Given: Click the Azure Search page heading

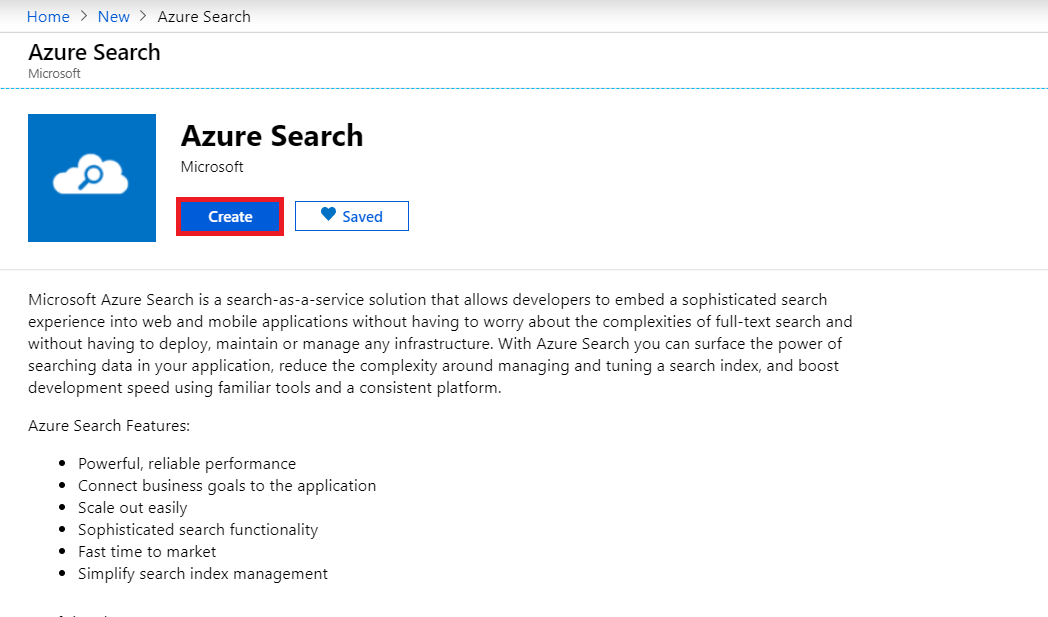Looking at the screenshot, I should click(x=272, y=136).
